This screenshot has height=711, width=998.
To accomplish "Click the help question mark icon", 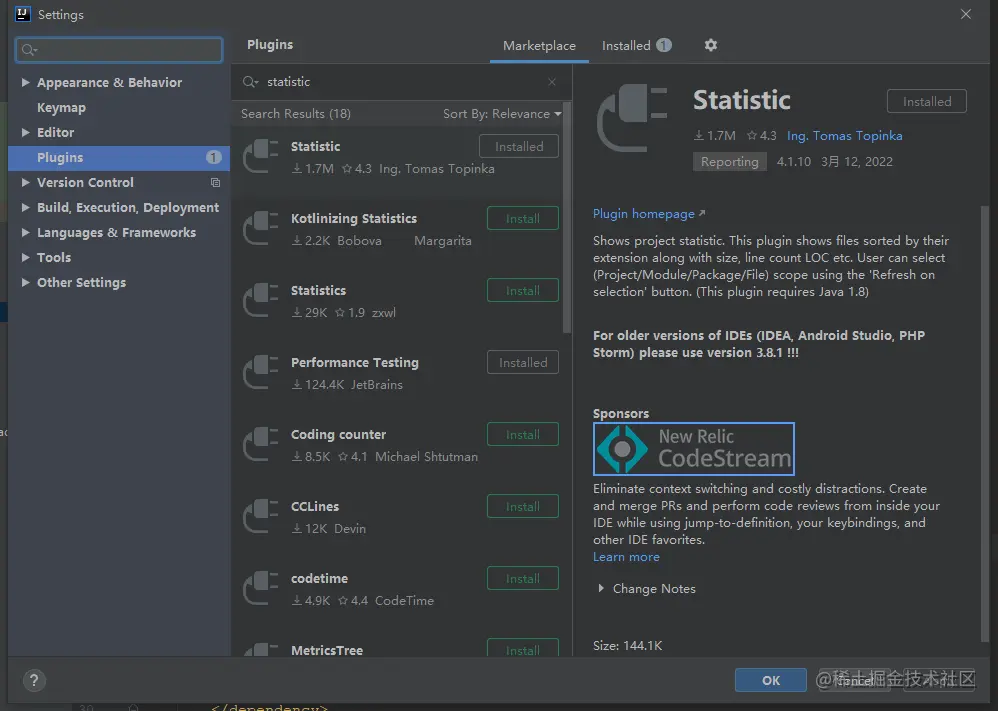I will pos(34,680).
